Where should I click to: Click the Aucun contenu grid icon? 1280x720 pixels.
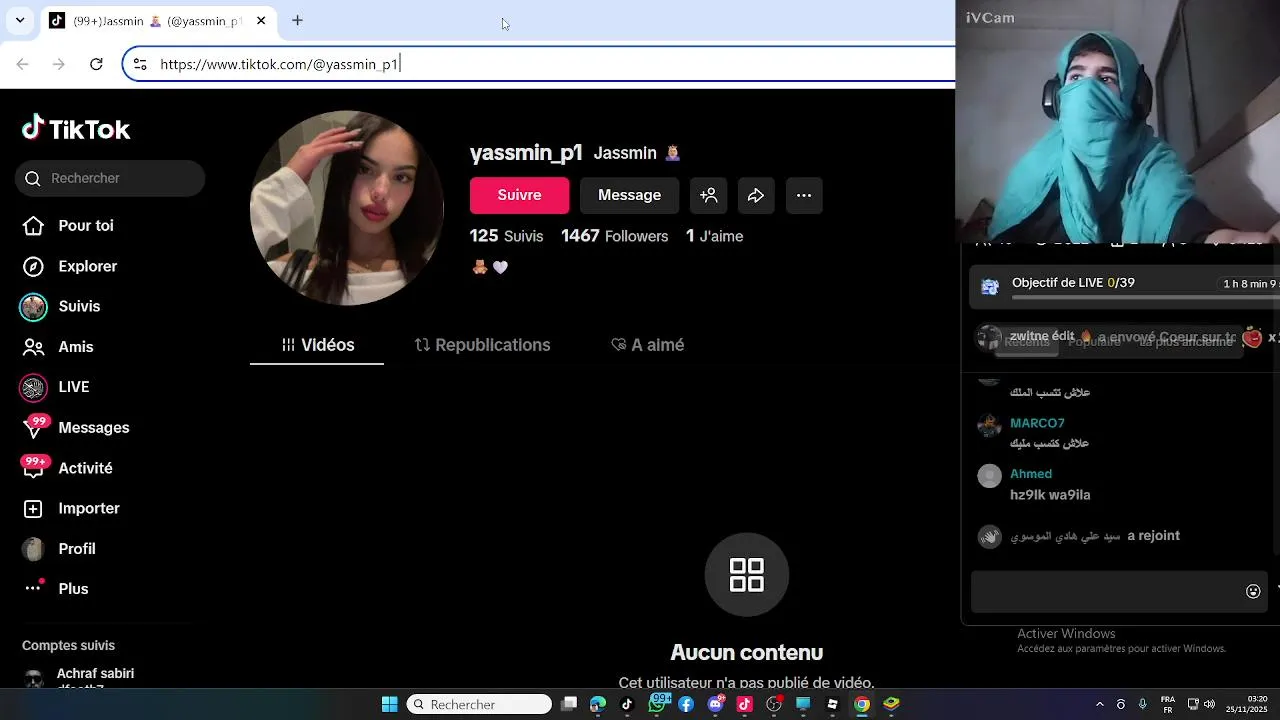click(x=747, y=575)
